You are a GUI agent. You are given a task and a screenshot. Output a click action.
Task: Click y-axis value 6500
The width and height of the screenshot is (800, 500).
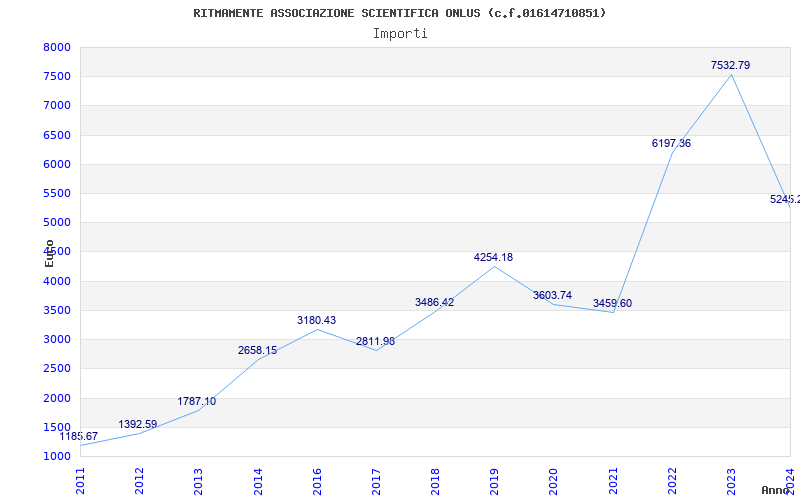click(x=57, y=135)
